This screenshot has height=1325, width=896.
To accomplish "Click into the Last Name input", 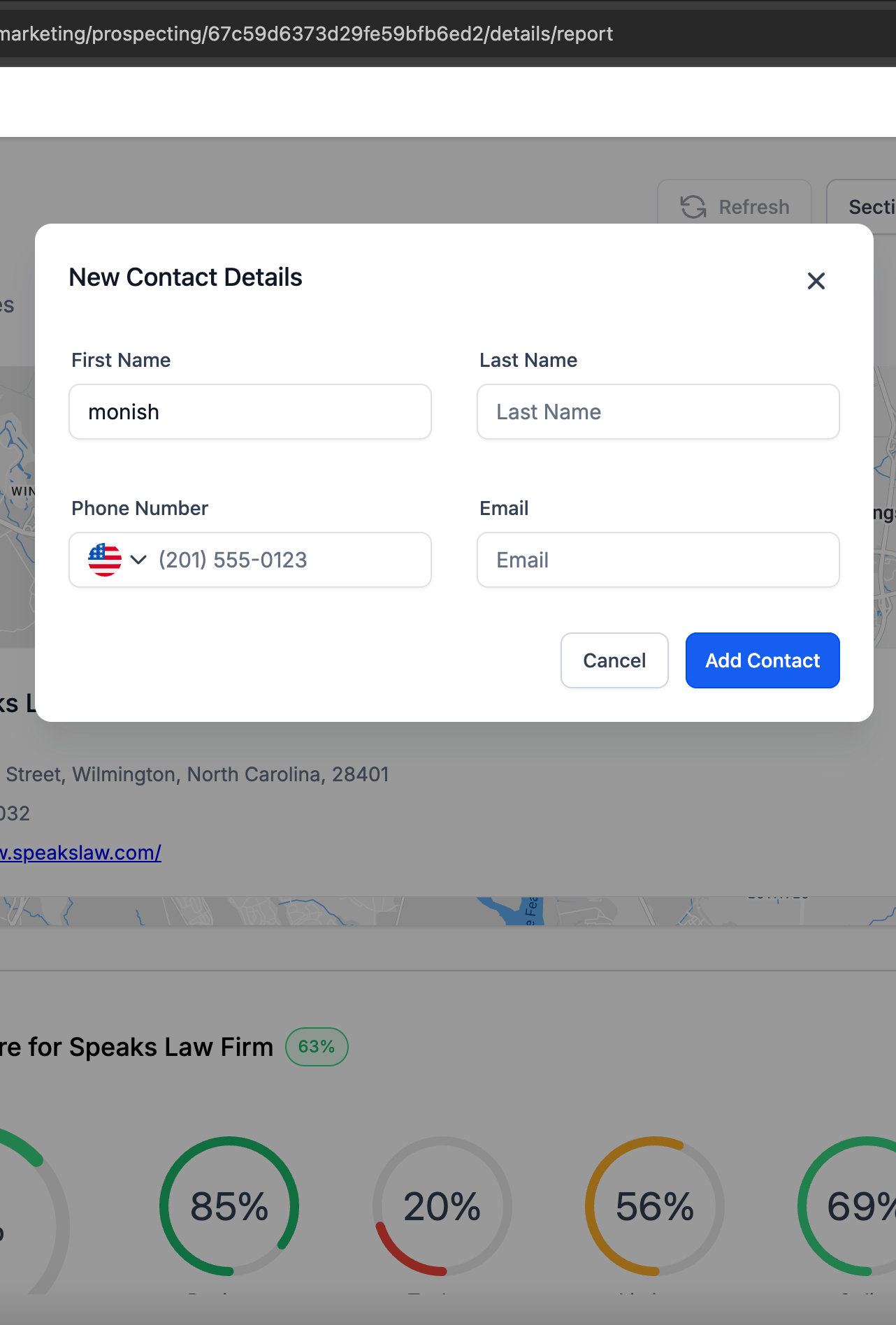I will click(658, 412).
